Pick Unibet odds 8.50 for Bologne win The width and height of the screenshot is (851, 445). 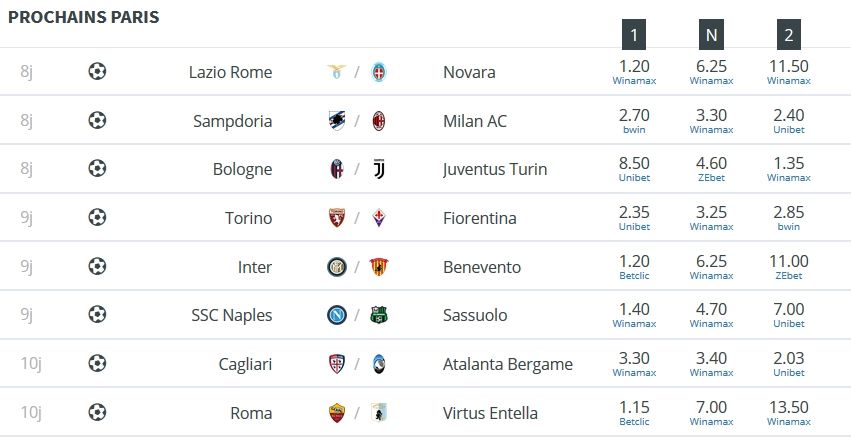pos(634,169)
